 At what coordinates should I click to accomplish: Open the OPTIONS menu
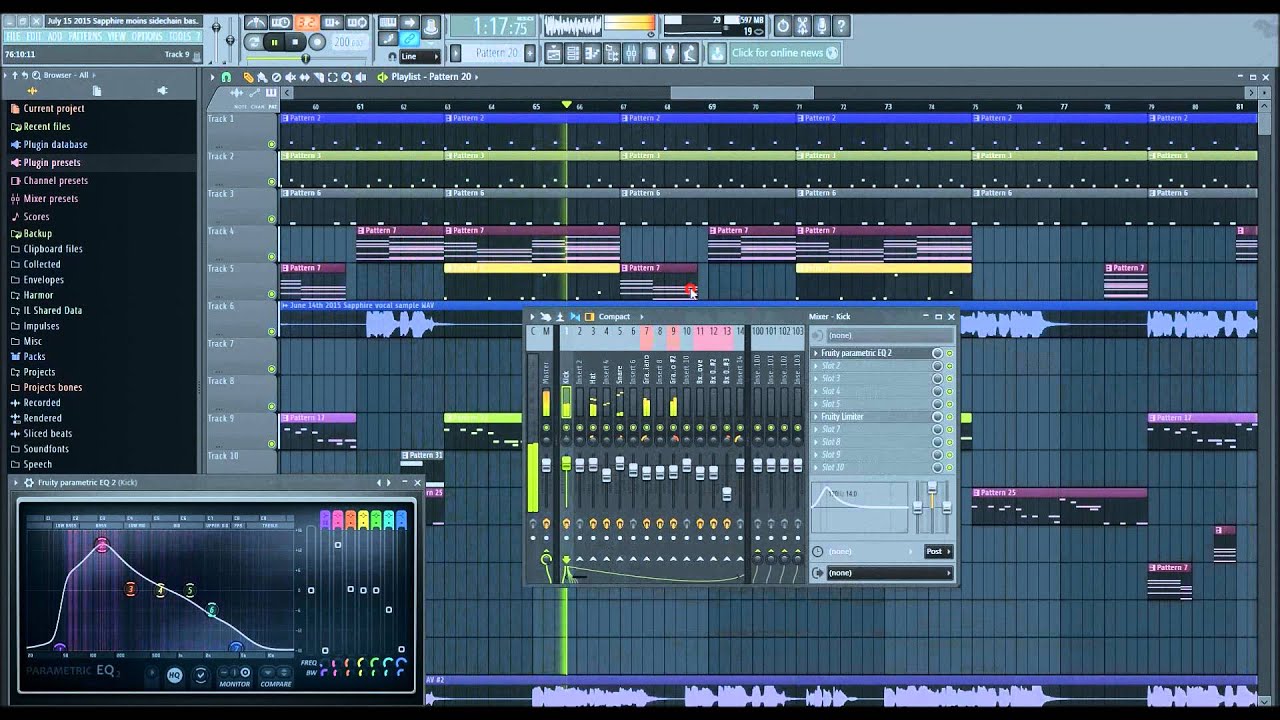tap(147, 37)
